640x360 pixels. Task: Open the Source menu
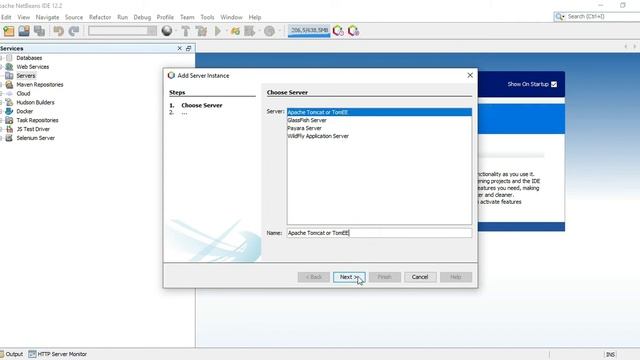point(74,17)
